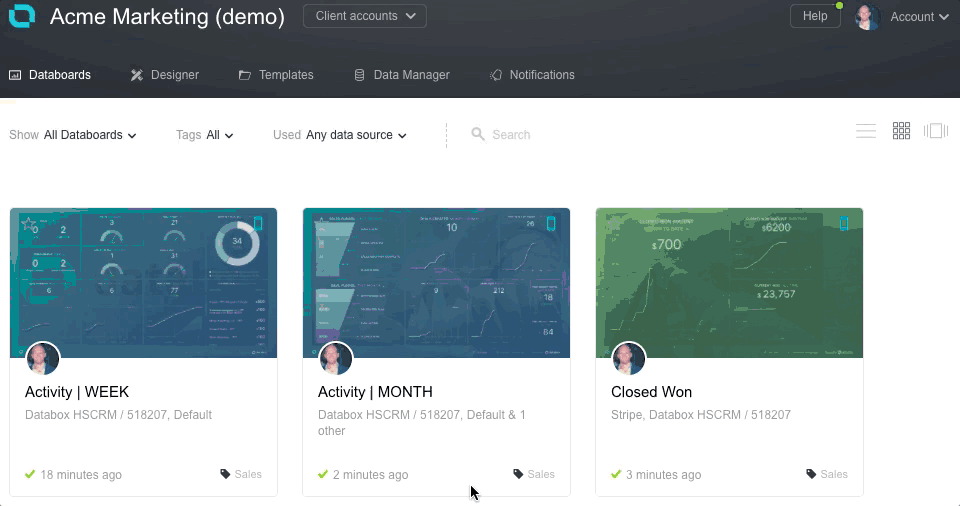Star the Activity | WEEK databoard

point(29,224)
